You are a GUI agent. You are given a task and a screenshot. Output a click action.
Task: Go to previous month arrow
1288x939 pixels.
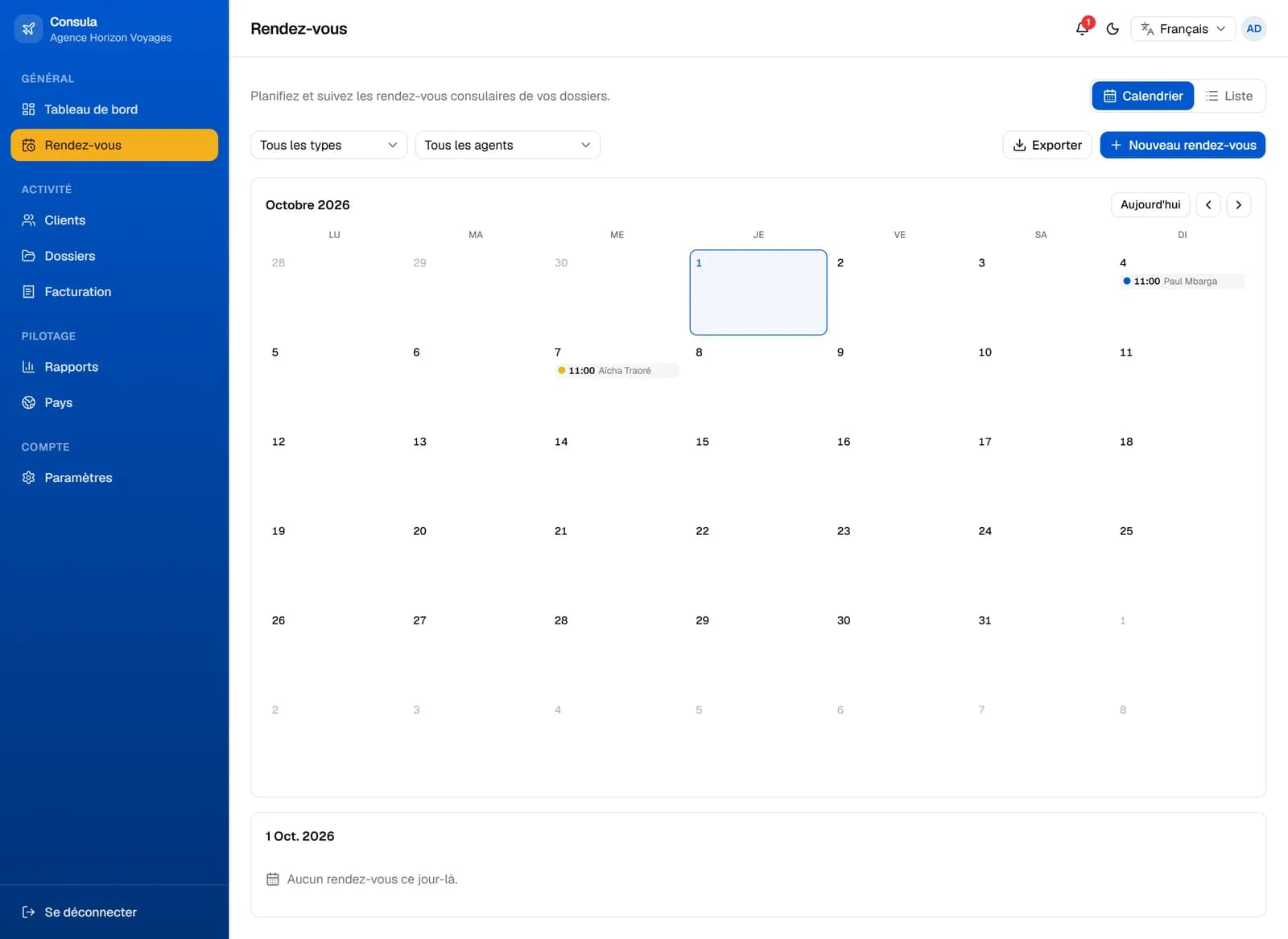1208,205
